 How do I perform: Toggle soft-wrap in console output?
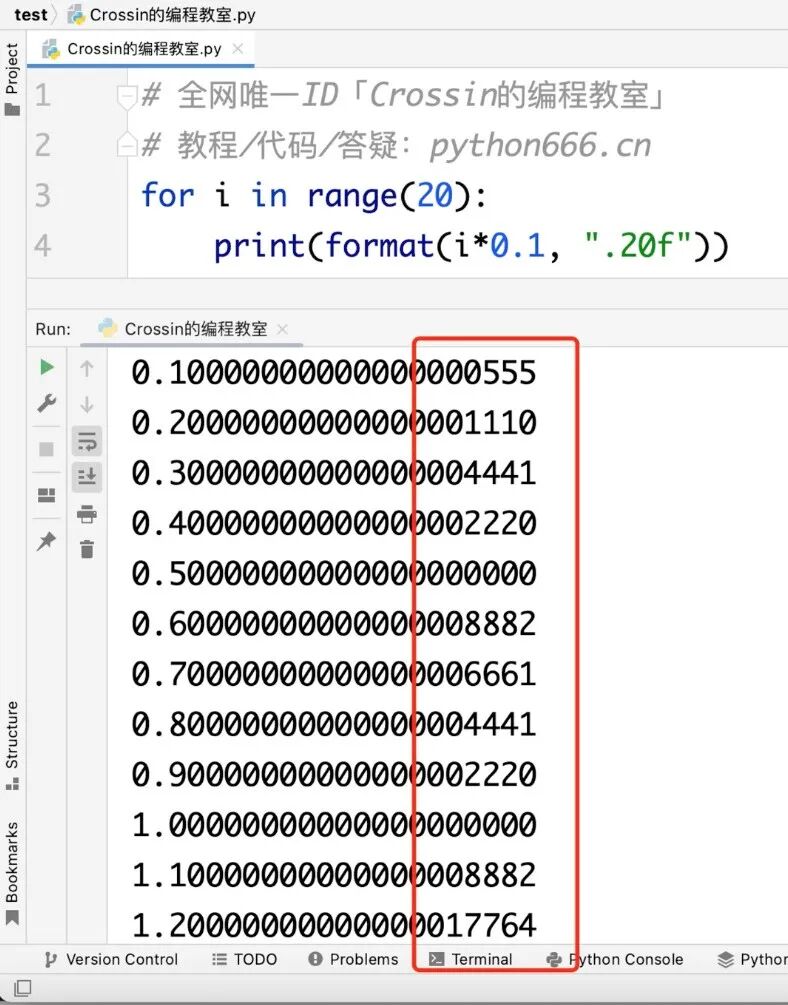87,441
